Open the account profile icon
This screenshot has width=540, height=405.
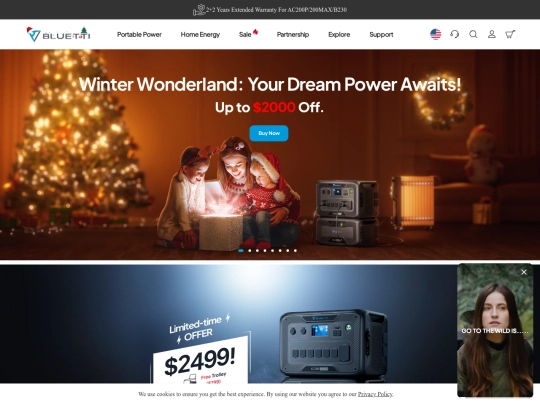pos(492,34)
